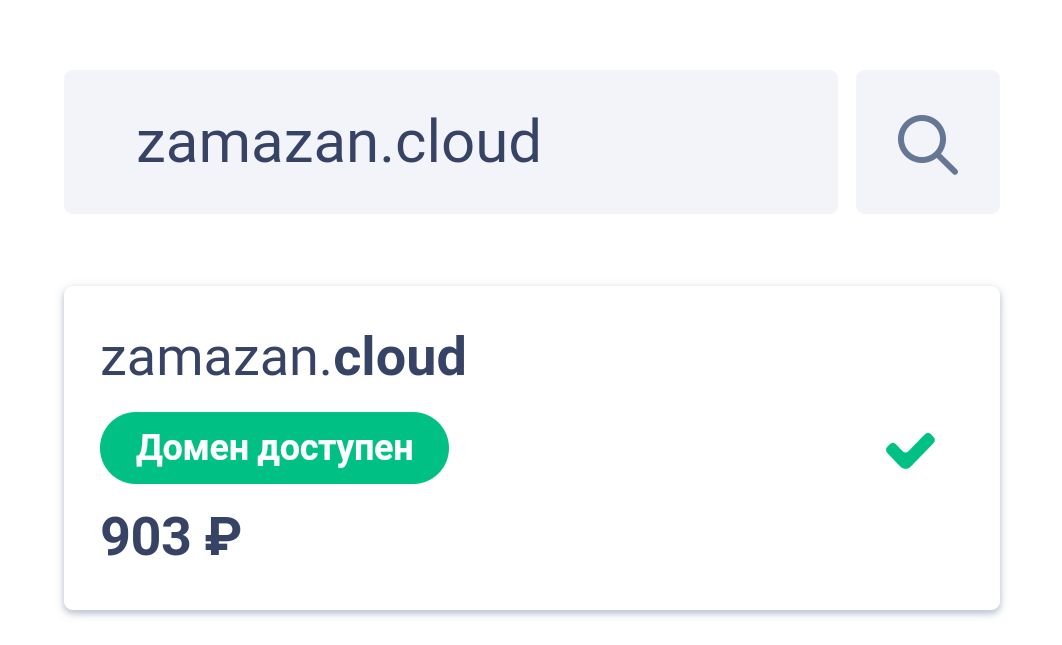Select the green checkmark on zamazan.cloud result
1062x645 pixels.
910,451
